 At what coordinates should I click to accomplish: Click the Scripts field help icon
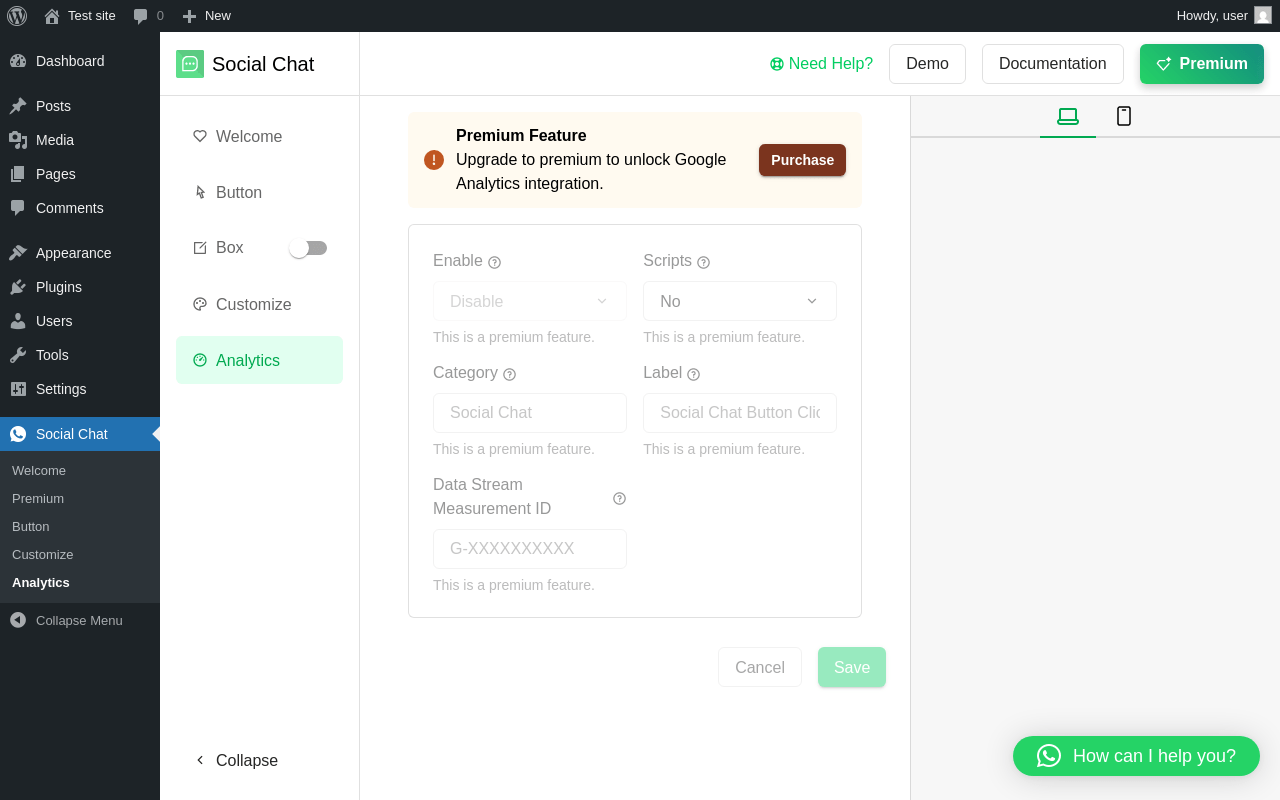click(703, 262)
